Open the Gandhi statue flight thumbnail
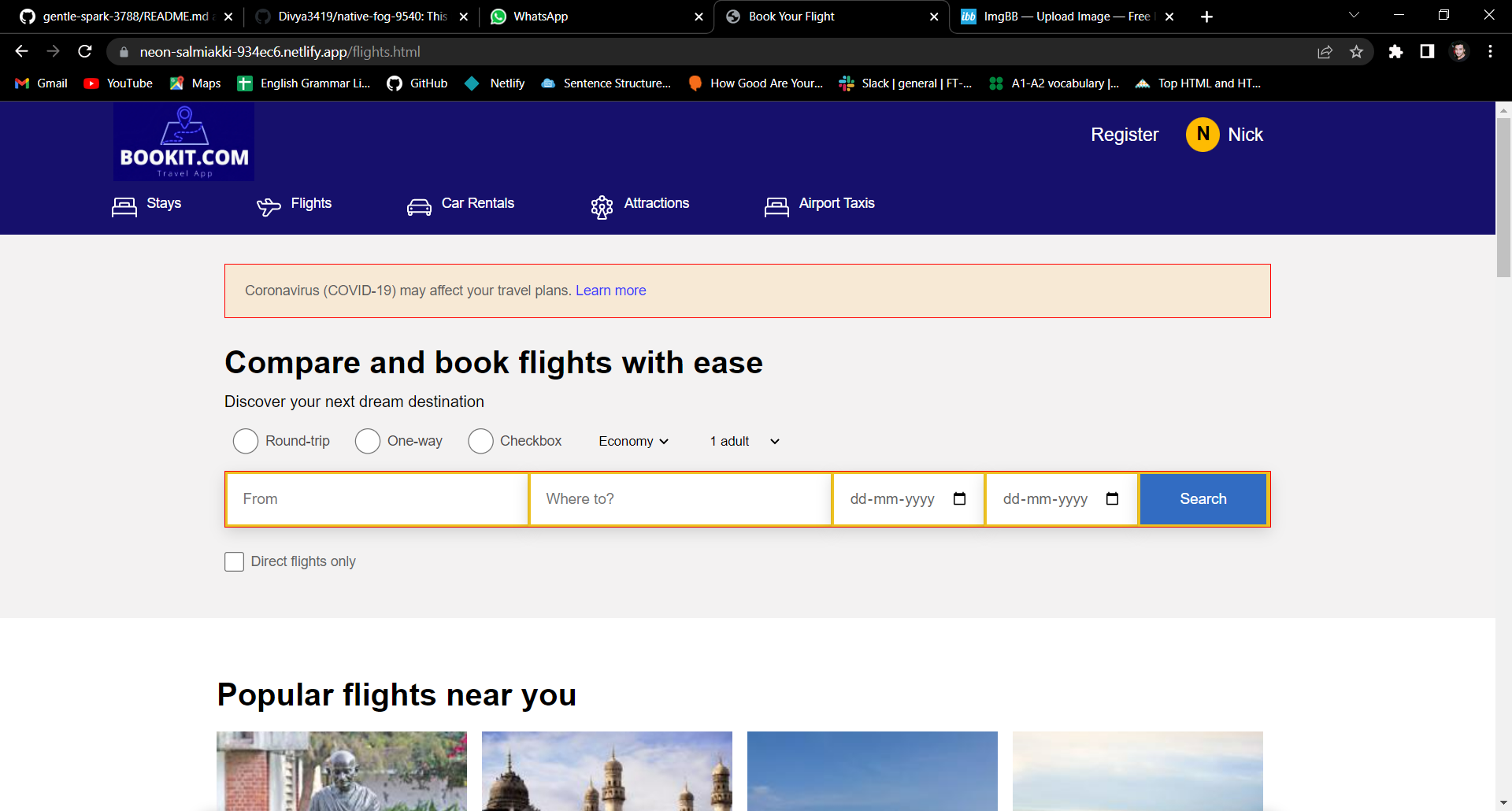This screenshot has height=811, width=1512. [342, 771]
